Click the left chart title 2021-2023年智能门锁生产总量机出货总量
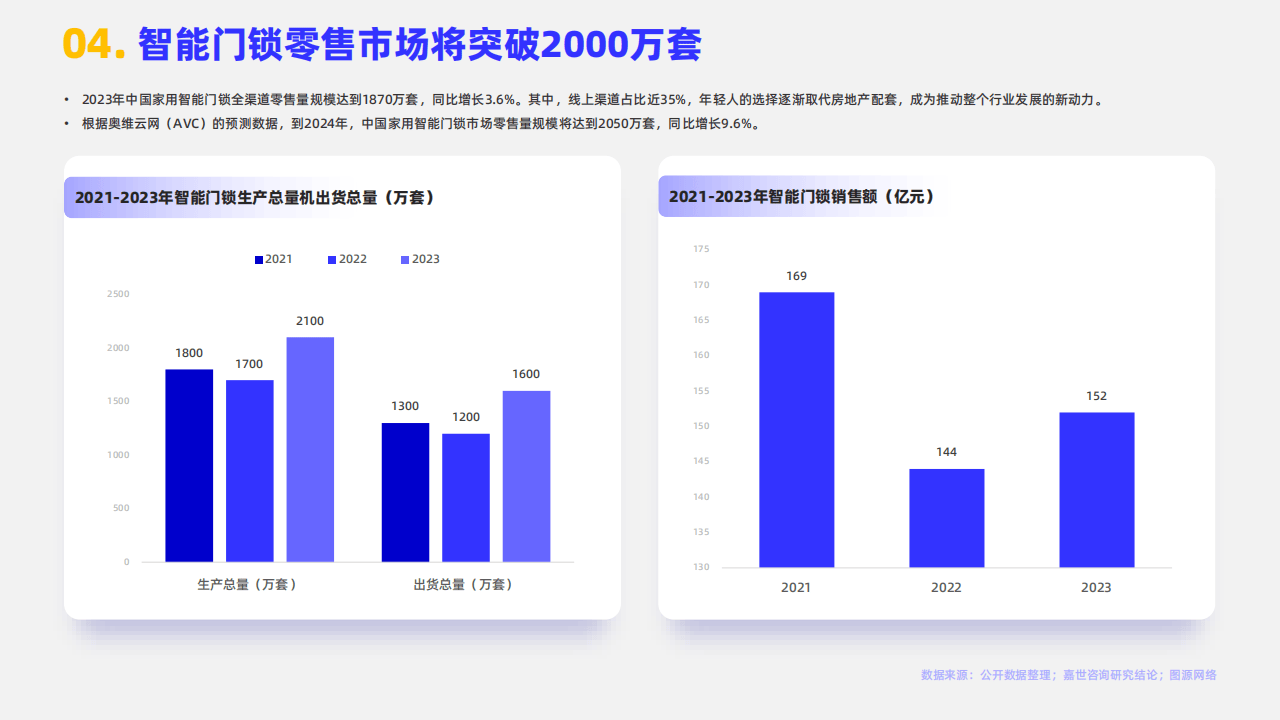Image resolution: width=1280 pixels, height=720 pixels. 255,198
